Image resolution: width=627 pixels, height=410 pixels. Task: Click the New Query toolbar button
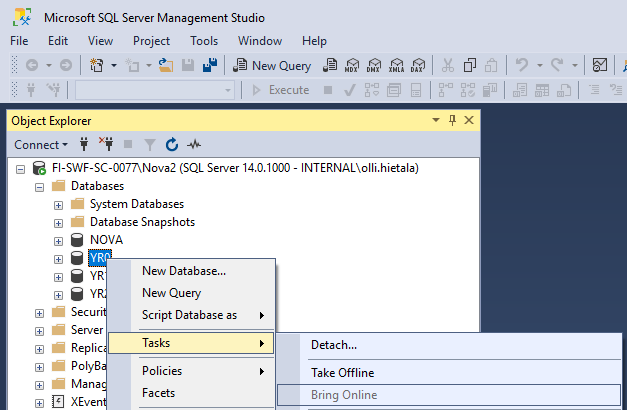coord(272,65)
